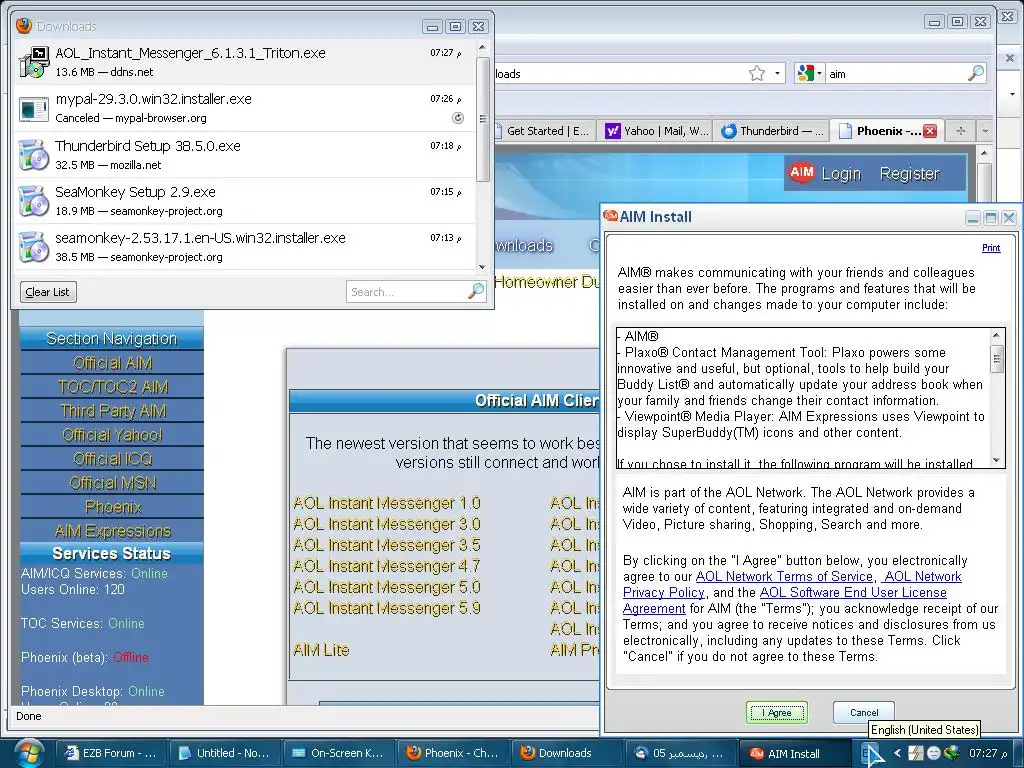The height and width of the screenshot is (768, 1024).
Task: Click the SeaMonkey Setup 2.9.exe icon
Action: point(34,201)
